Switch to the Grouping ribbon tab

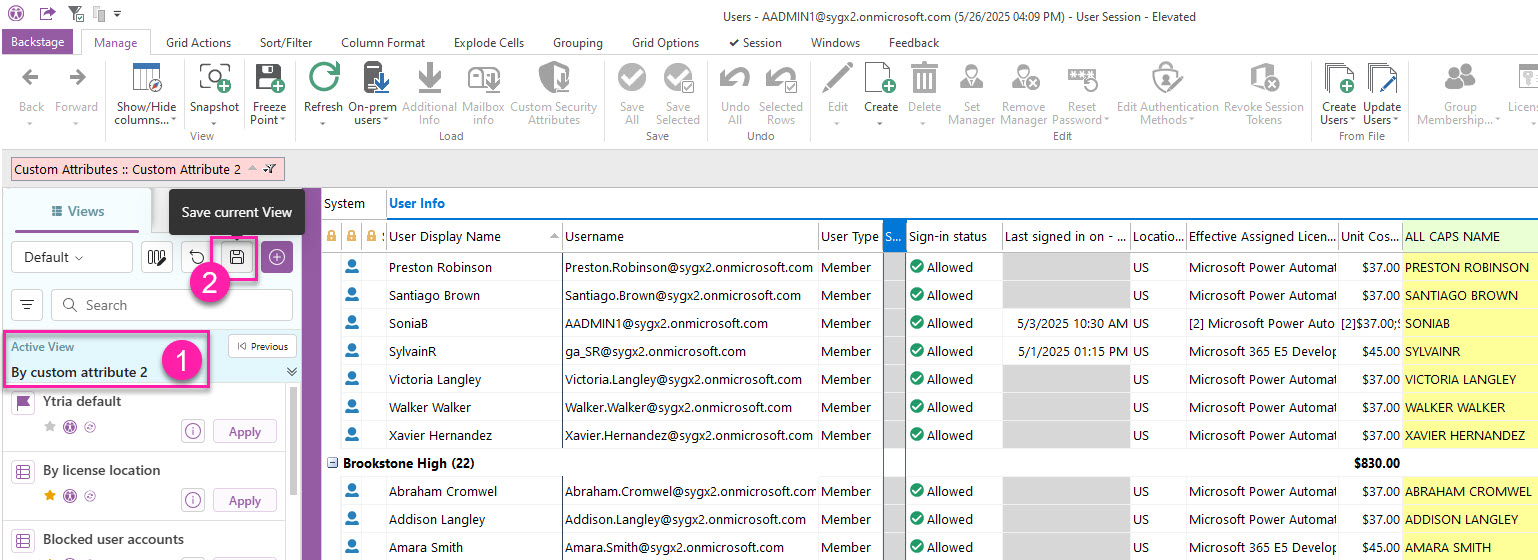coord(577,43)
